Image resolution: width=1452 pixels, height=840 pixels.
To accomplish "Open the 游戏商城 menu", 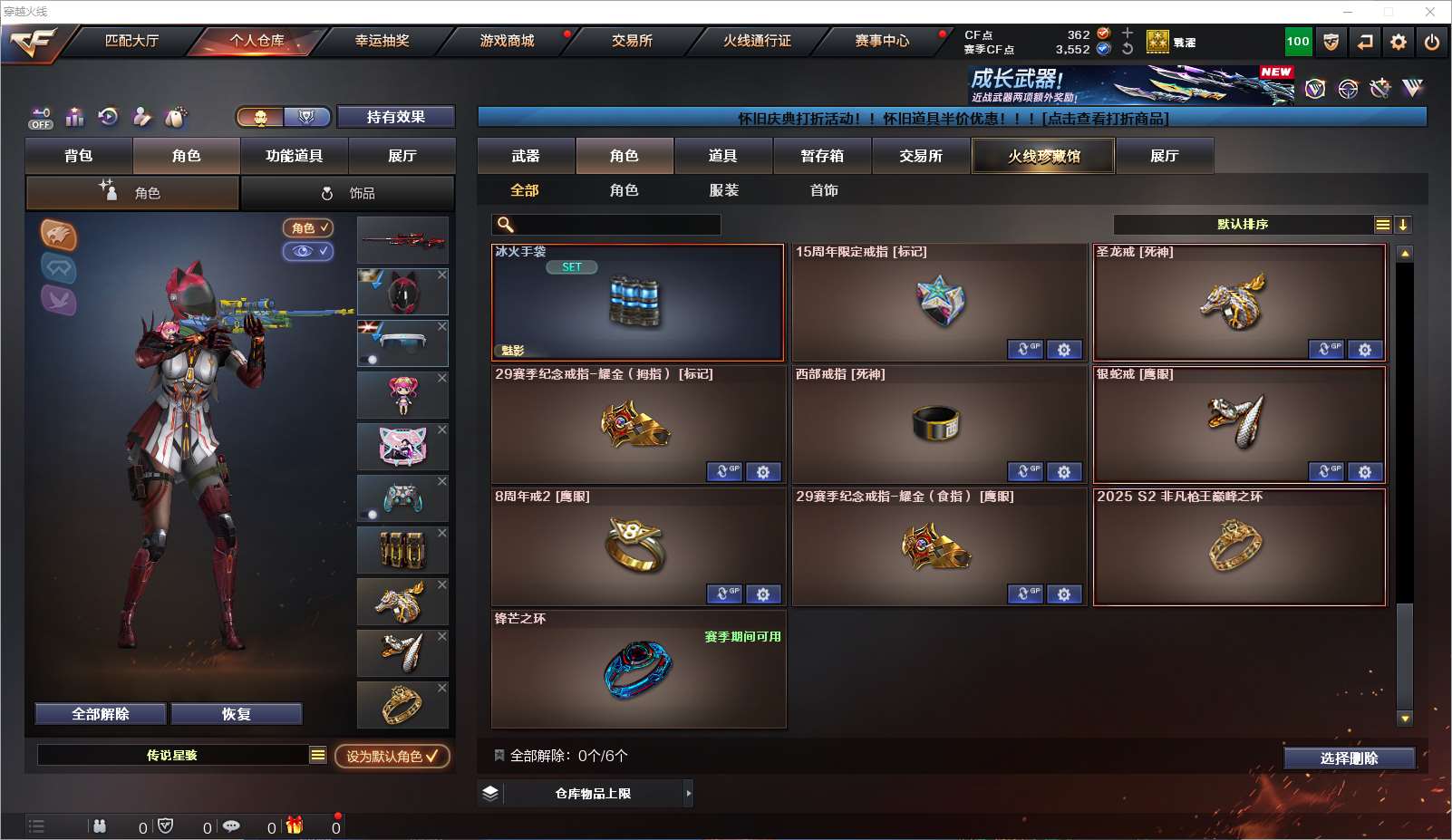I will tap(507, 41).
